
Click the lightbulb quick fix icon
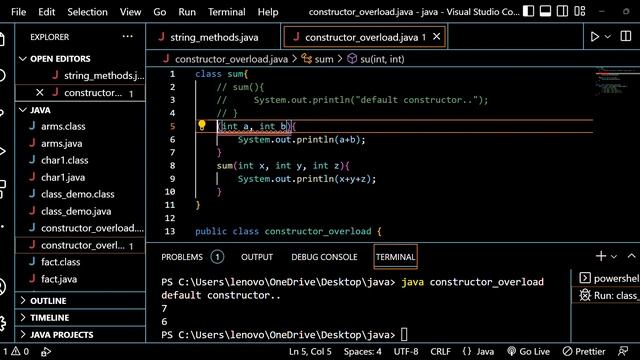202,125
